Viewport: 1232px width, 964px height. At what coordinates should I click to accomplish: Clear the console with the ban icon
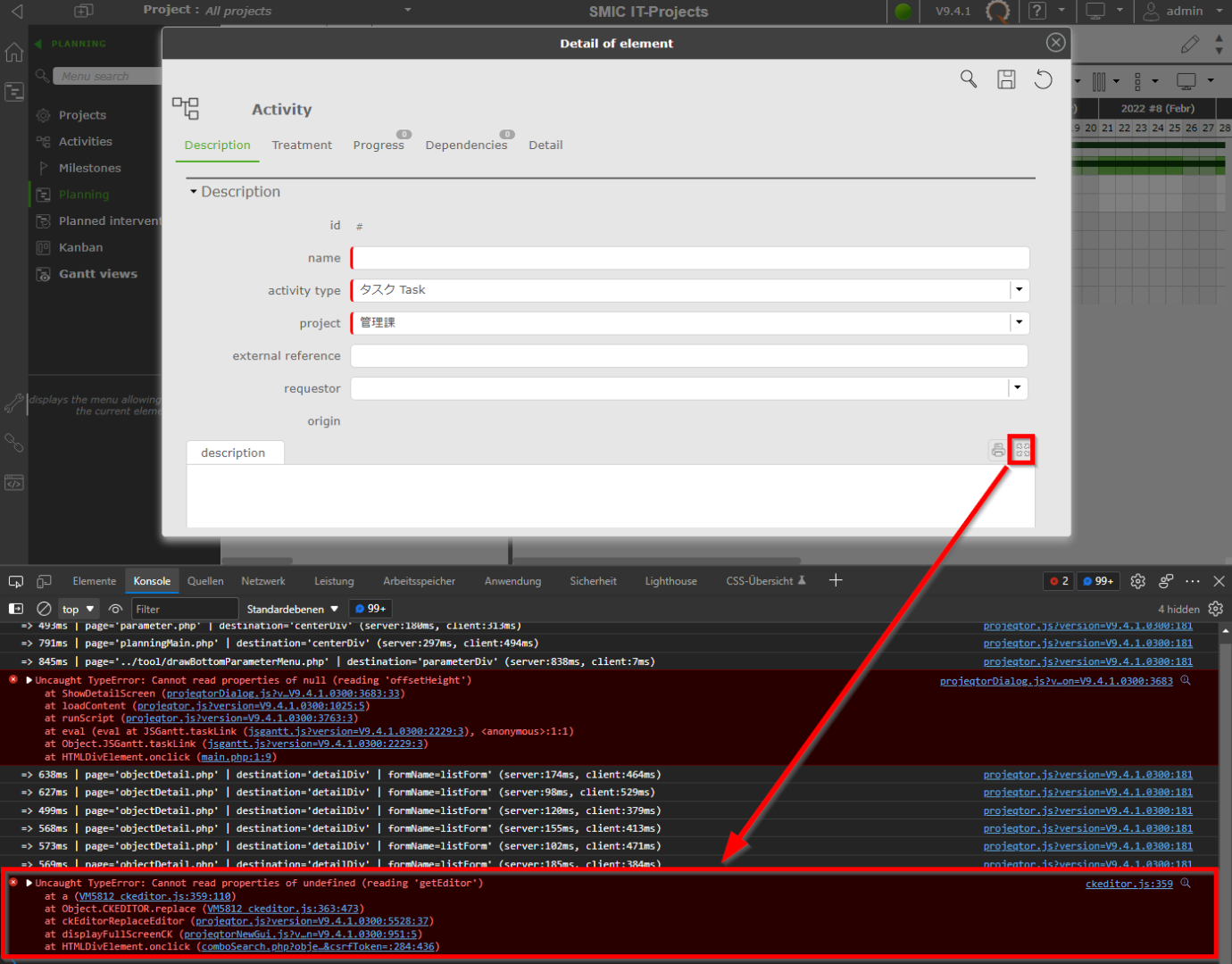coord(44,609)
